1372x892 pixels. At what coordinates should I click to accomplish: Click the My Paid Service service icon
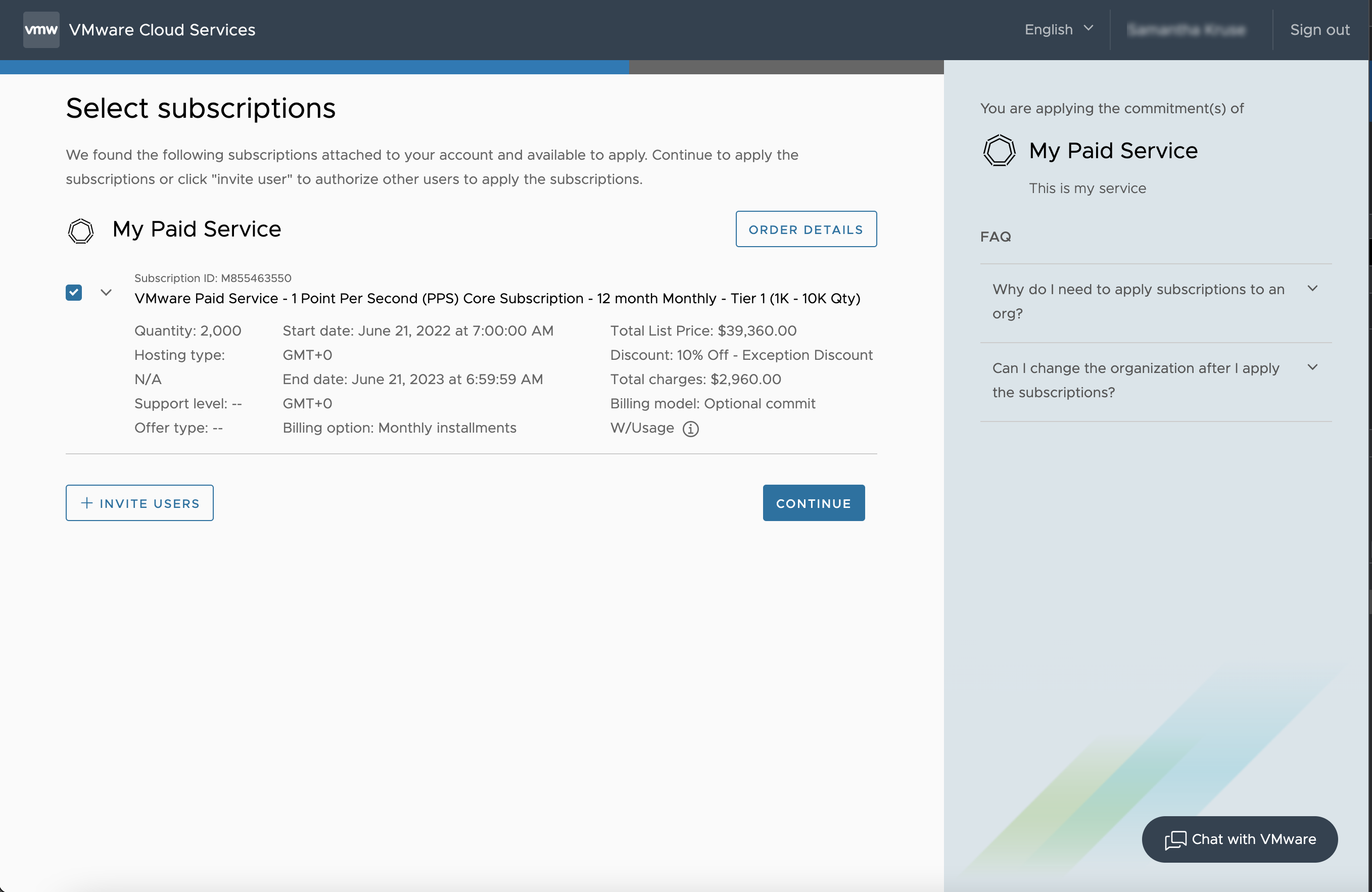82,229
